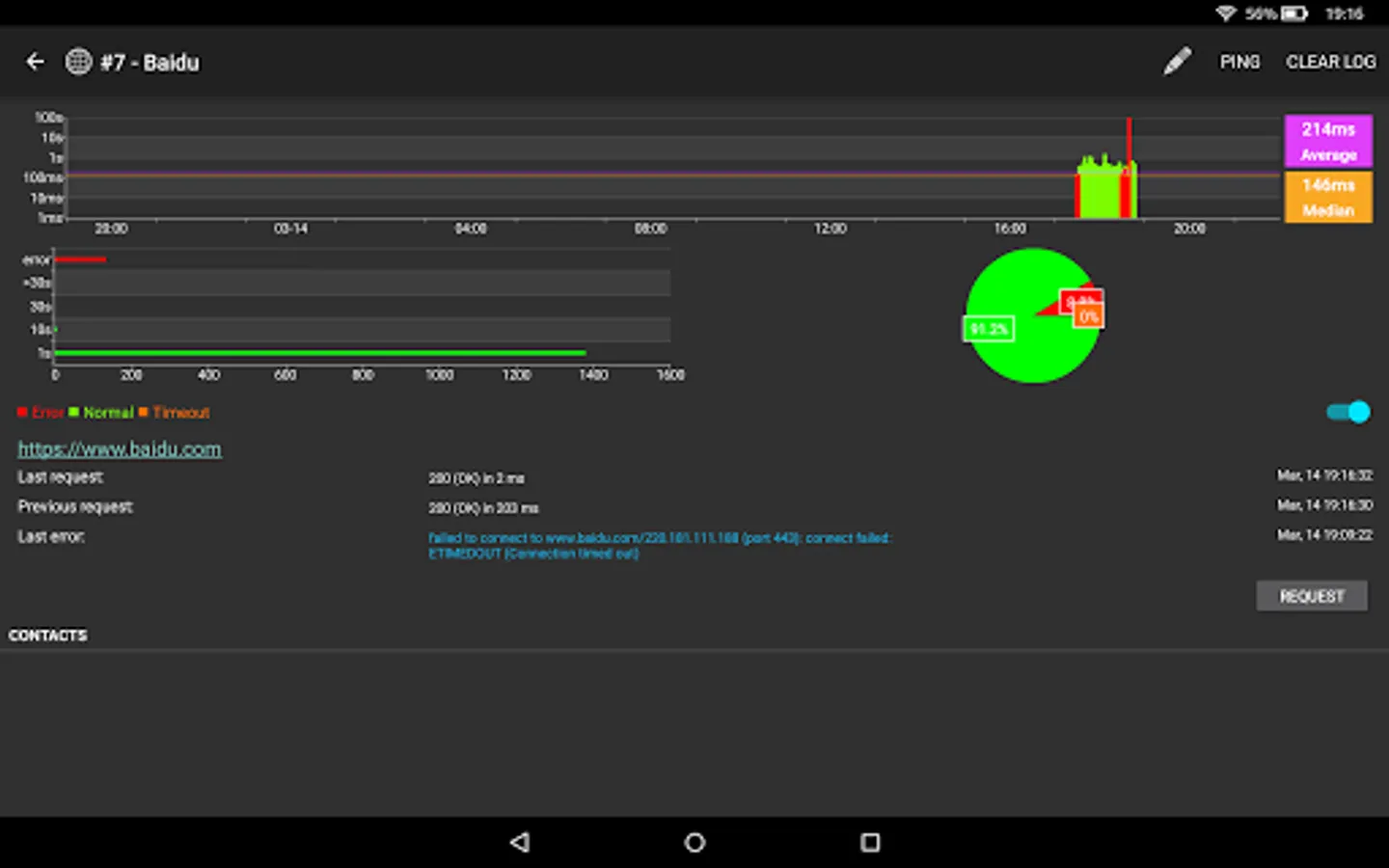Click the Previous request status value
1389x868 pixels.
pos(483,507)
